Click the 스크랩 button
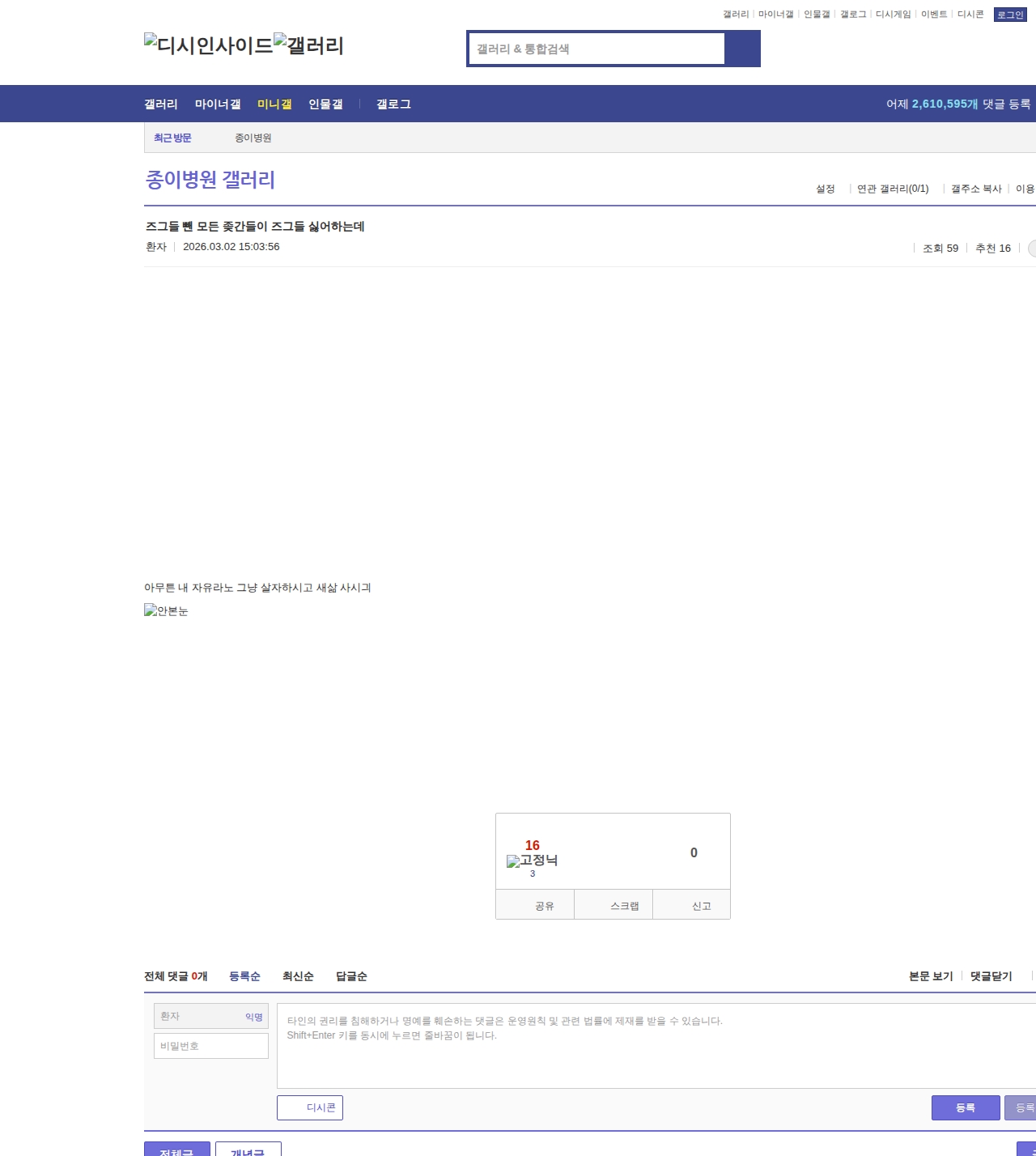Screen dimensions: 1036x1156 [614, 905]
